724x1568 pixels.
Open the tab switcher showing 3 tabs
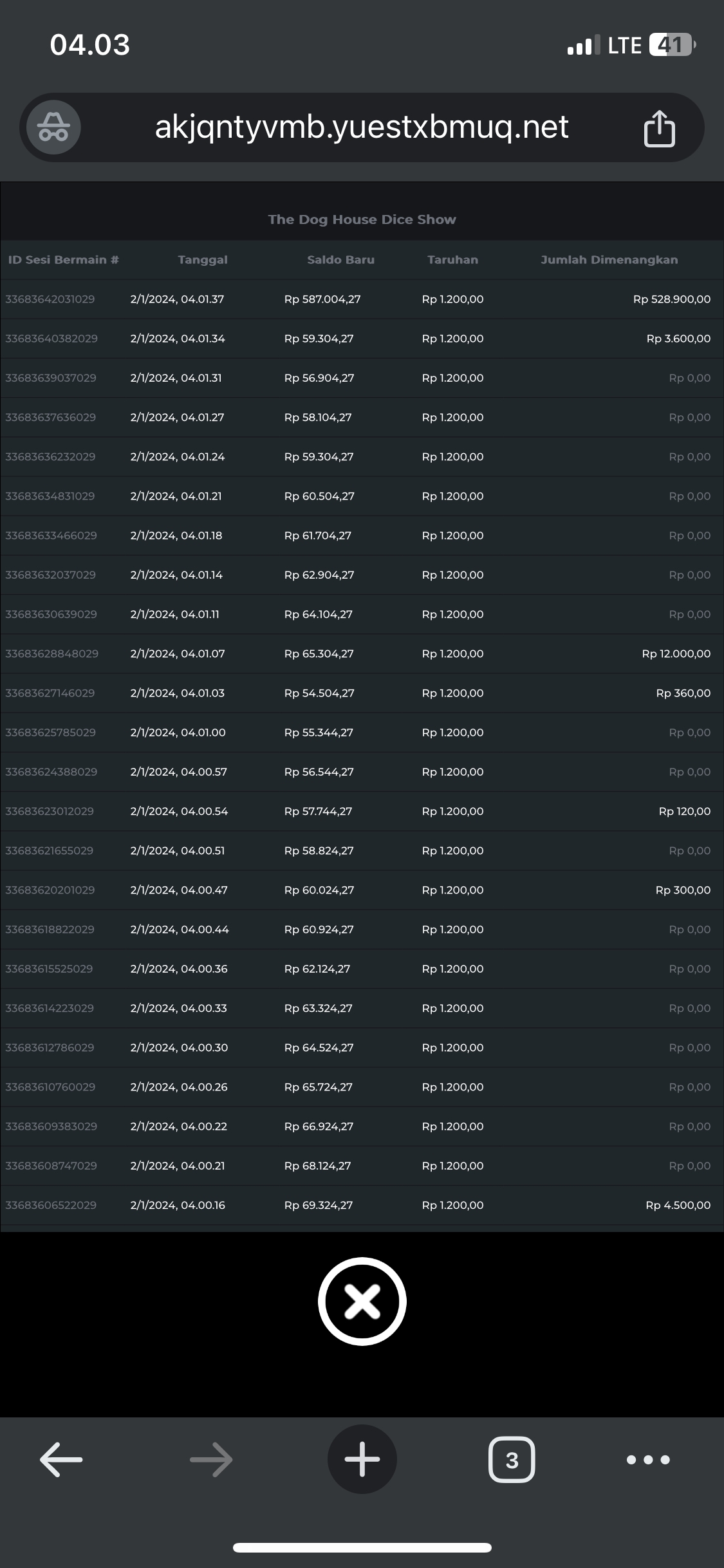coord(512,1459)
